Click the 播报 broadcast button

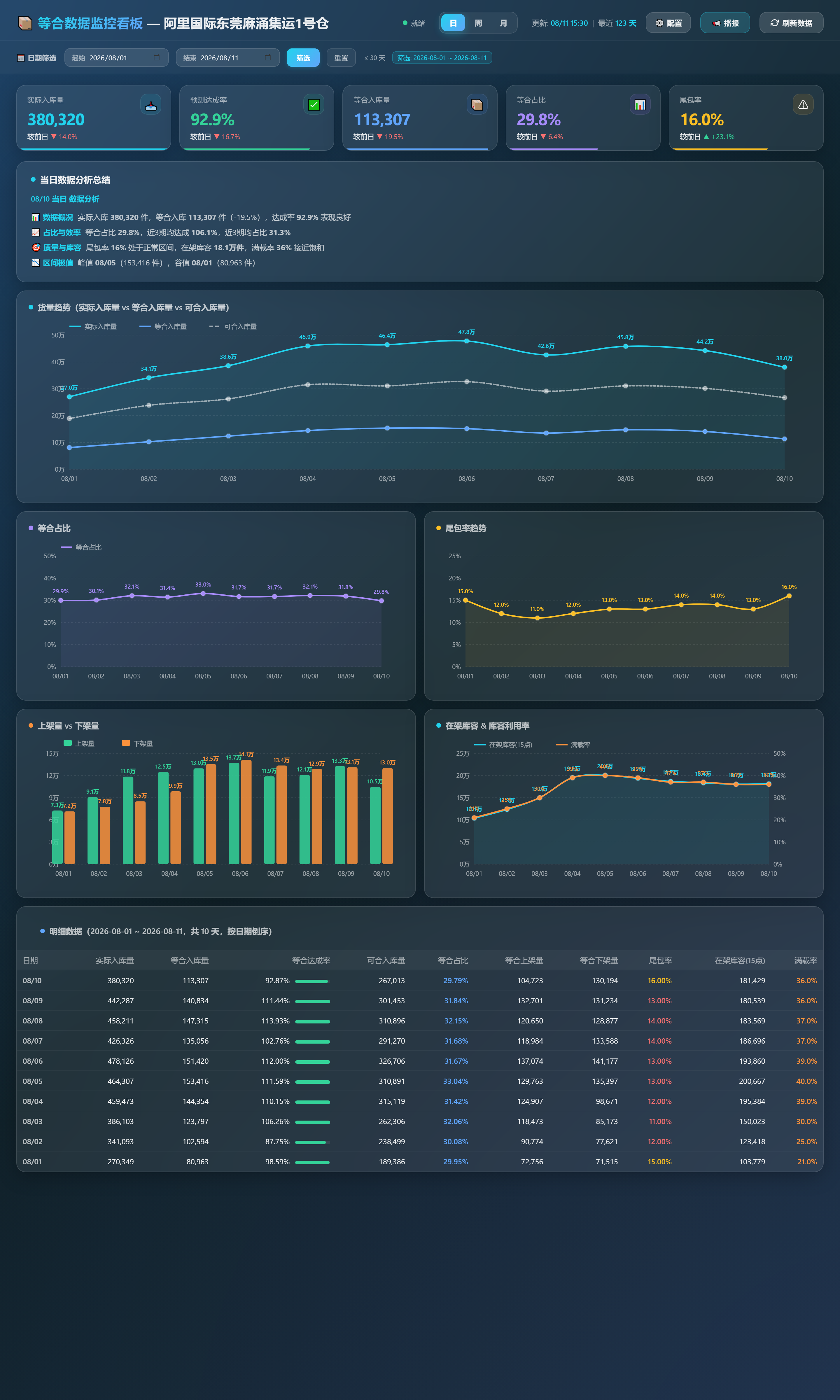click(724, 23)
